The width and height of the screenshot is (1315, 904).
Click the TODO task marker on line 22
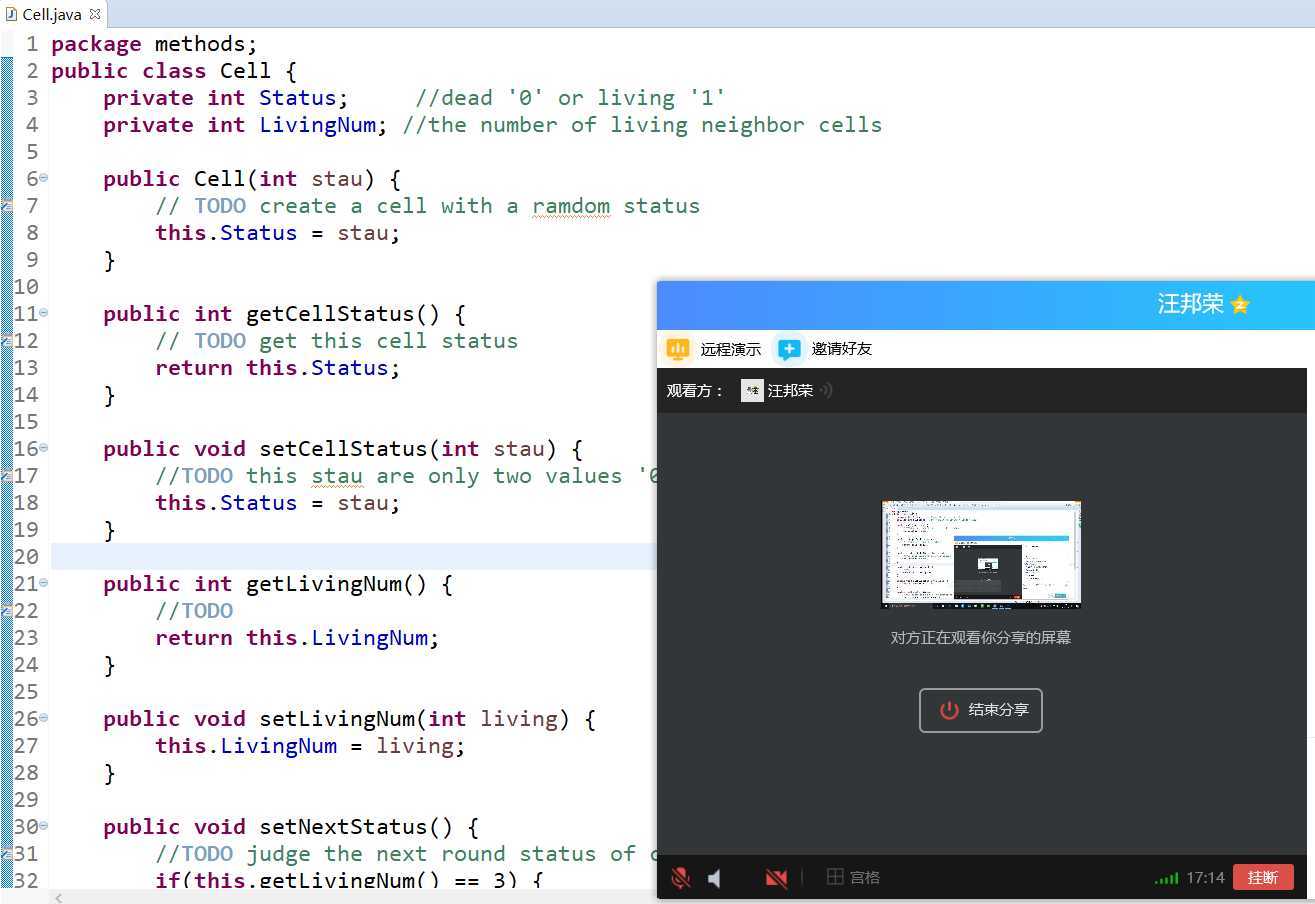(6, 611)
